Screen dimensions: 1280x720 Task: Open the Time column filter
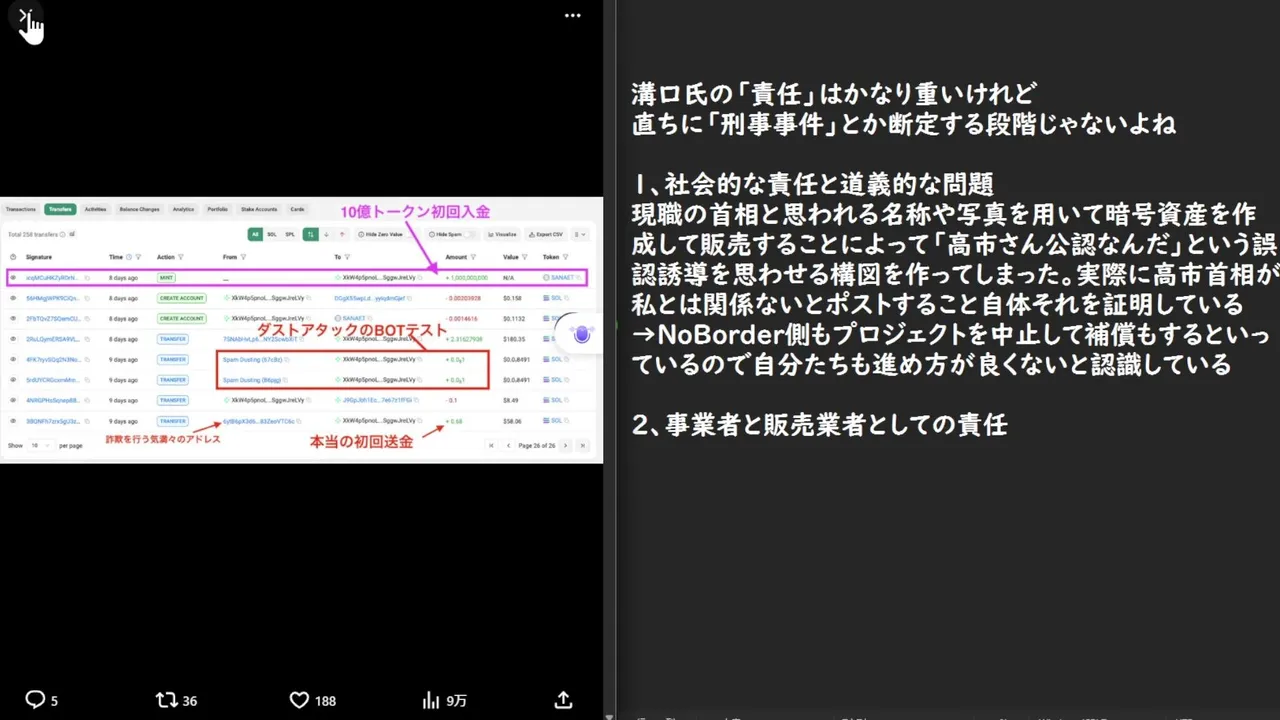point(138,257)
